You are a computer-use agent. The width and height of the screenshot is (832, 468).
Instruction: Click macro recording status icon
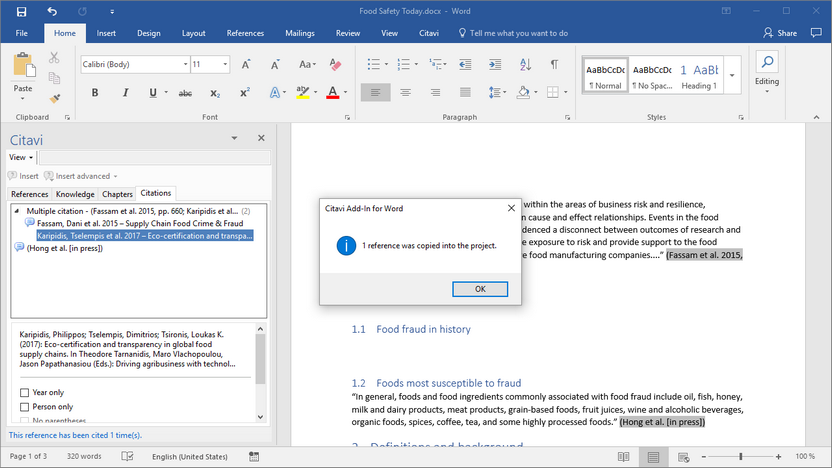pyautogui.click(x=254, y=456)
